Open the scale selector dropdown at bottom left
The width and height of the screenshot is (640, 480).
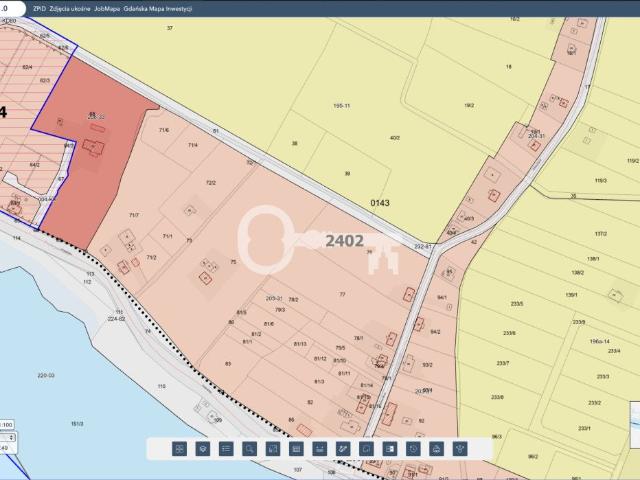pyautogui.click(x=7, y=425)
